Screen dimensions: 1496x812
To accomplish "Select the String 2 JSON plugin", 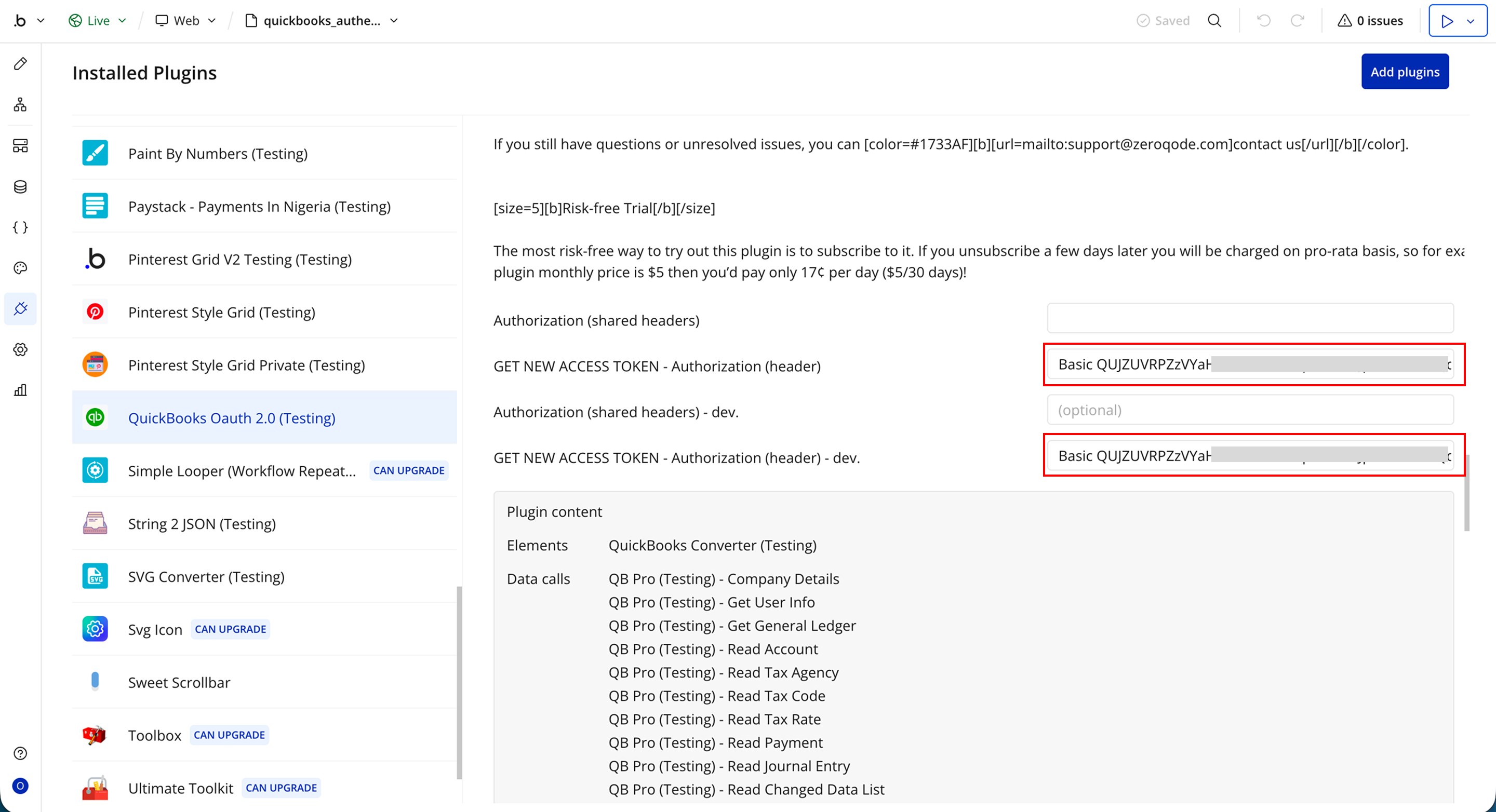I will 202,523.
